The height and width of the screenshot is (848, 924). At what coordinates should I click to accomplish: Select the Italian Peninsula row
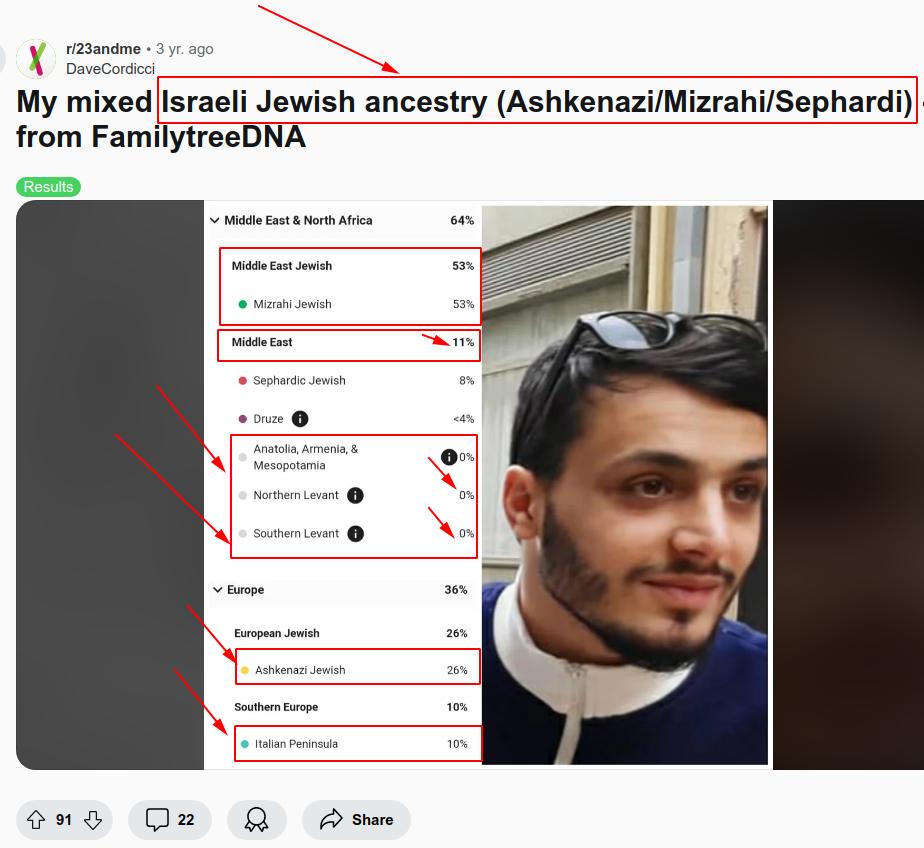358,744
